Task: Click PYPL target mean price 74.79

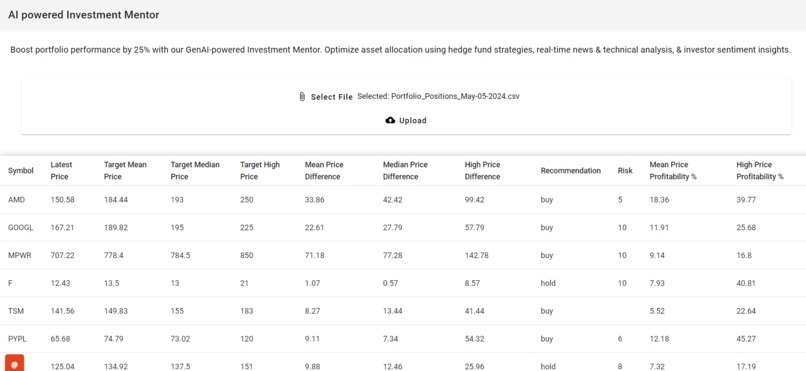Action: [114, 339]
